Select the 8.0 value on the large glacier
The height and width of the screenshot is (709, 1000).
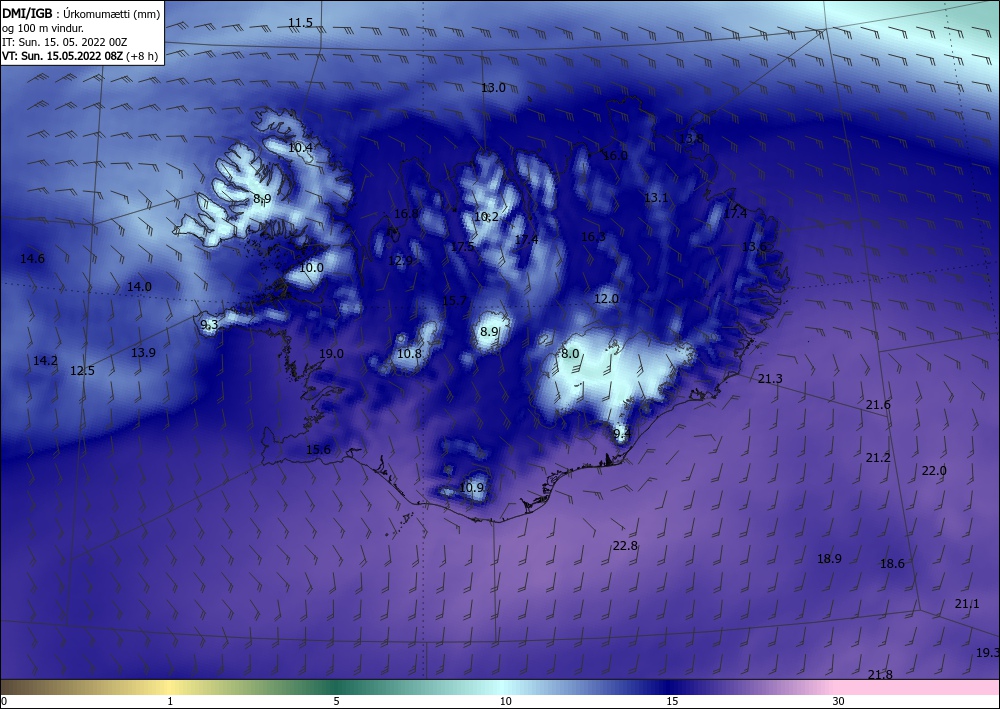pyautogui.click(x=570, y=354)
